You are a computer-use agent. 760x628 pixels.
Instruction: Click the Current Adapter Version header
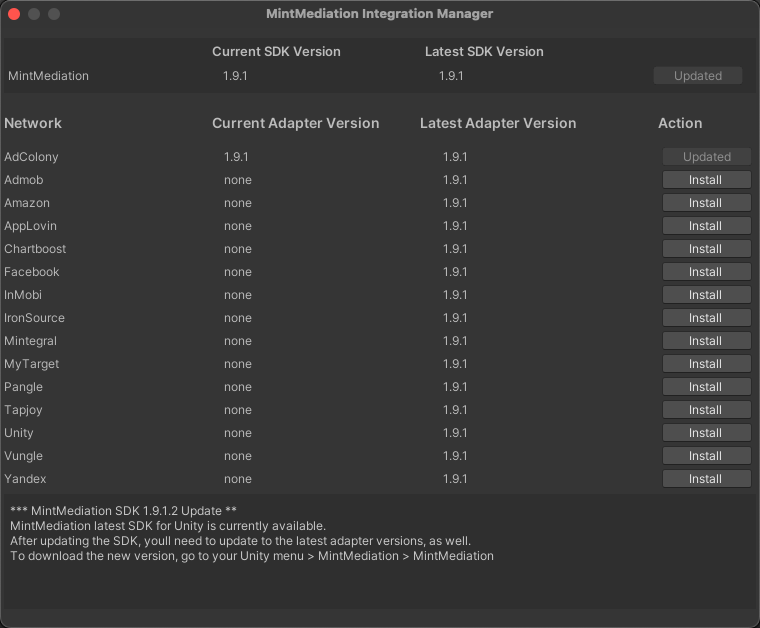296,123
